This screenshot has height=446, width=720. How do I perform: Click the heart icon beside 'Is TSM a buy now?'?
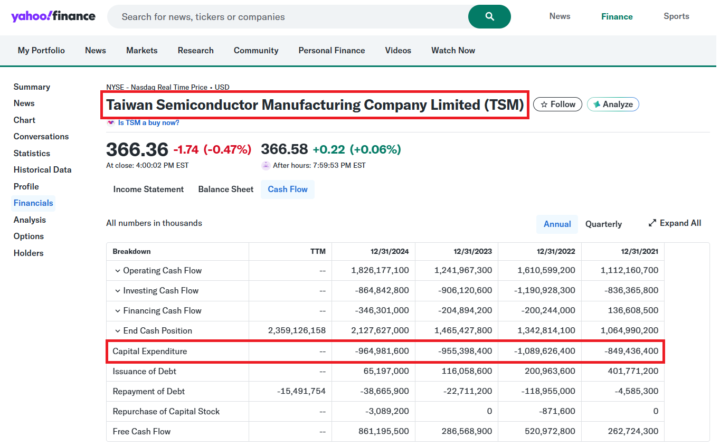(111, 123)
